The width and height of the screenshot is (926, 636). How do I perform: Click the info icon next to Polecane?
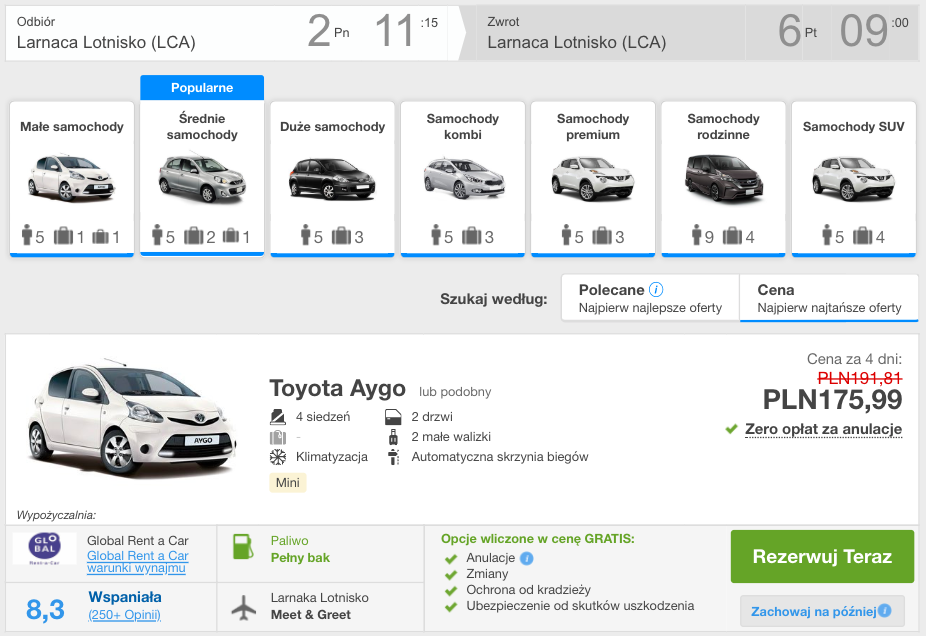(656, 289)
